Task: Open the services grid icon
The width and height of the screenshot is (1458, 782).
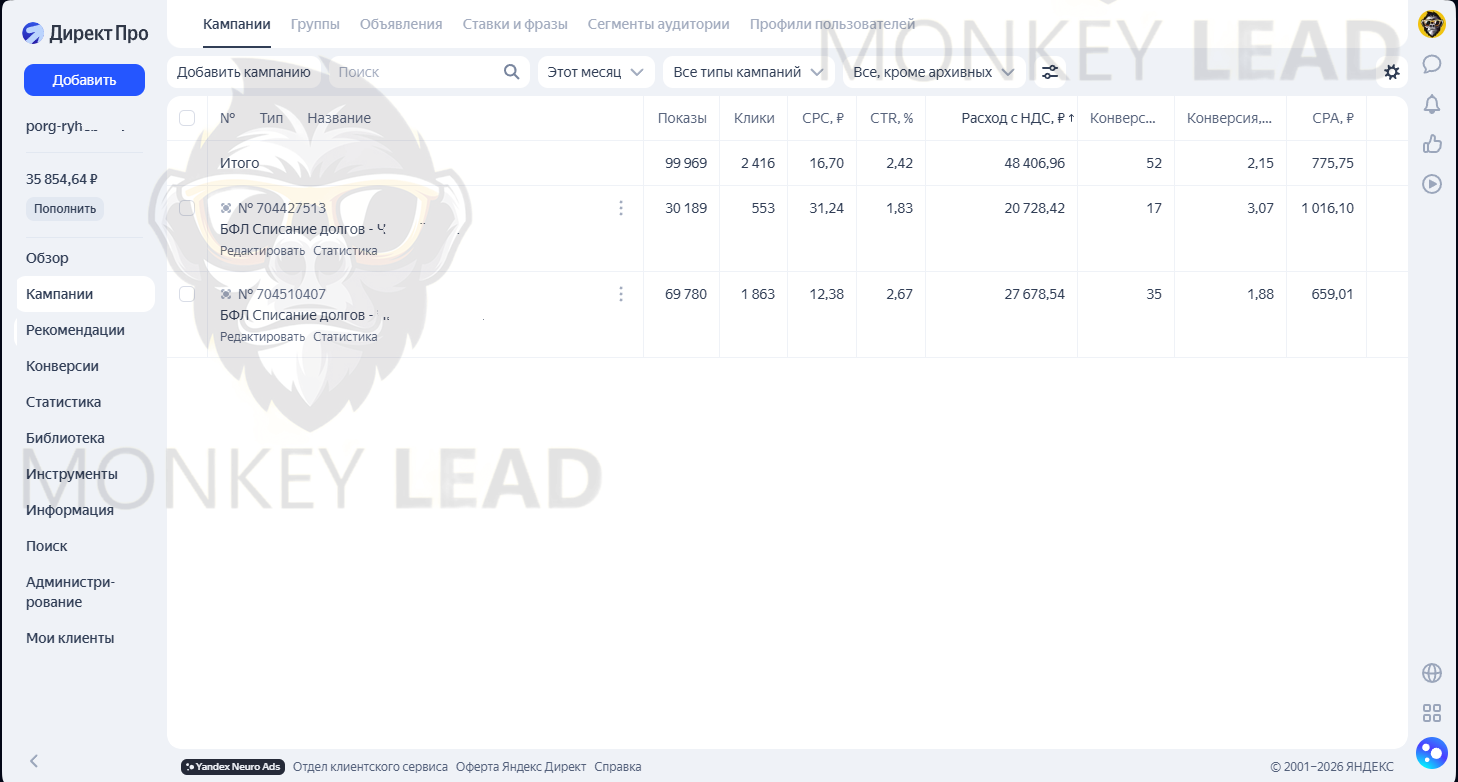Action: coord(1432,713)
